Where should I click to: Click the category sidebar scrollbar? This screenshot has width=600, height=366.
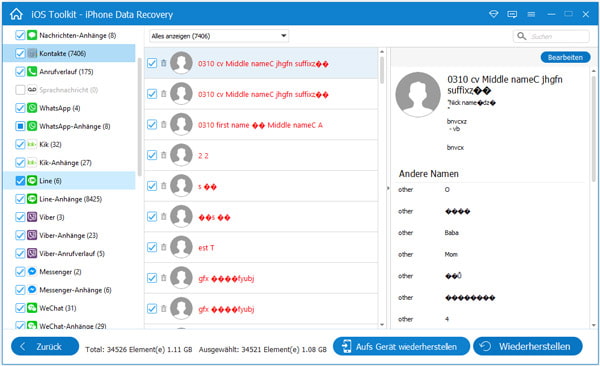(x=139, y=117)
